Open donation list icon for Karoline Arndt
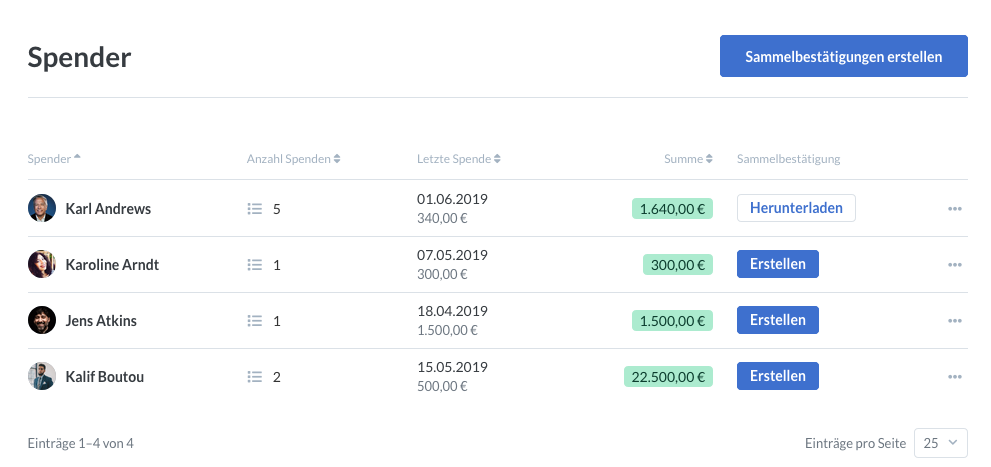 [x=254, y=265]
